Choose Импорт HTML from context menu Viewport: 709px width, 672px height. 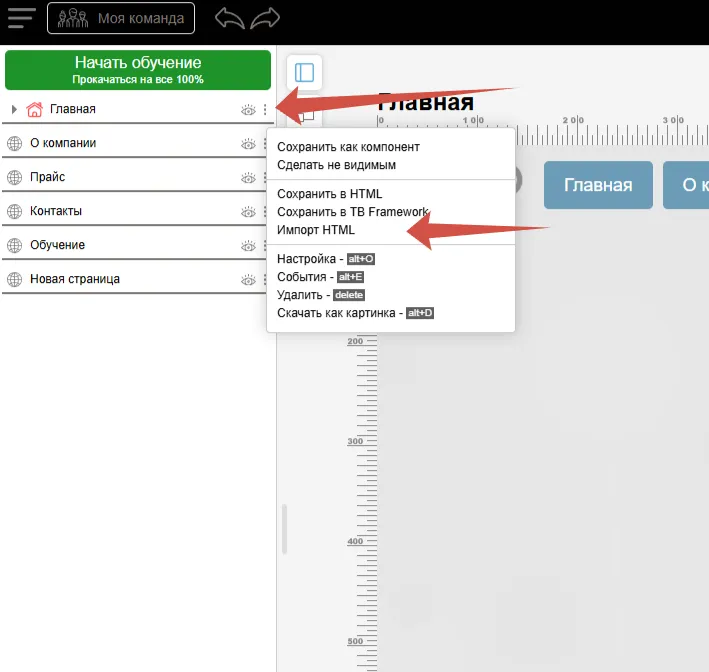pos(315,230)
